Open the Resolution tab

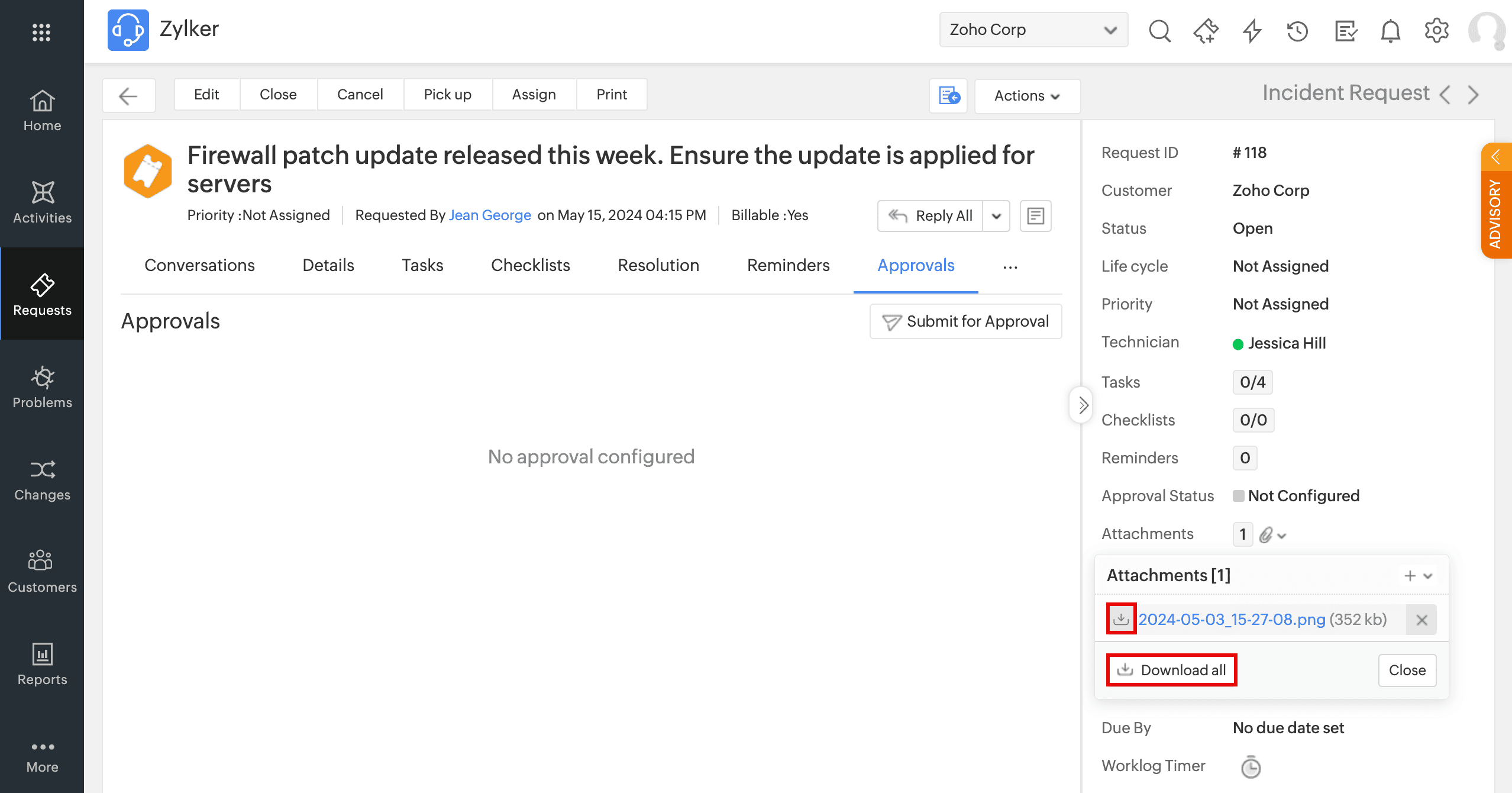(x=658, y=265)
